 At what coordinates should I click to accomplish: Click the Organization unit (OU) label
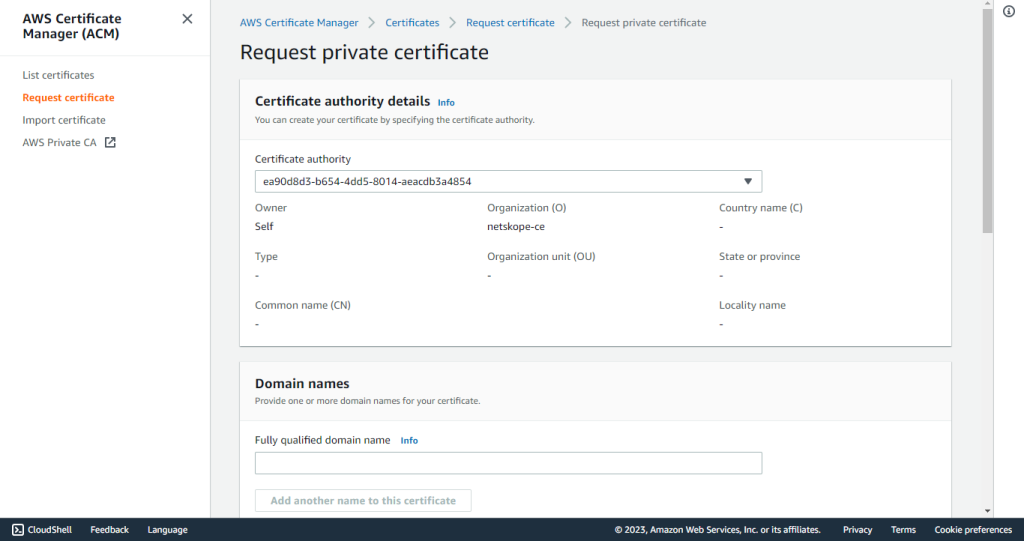pyautogui.click(x=541, y=257)
